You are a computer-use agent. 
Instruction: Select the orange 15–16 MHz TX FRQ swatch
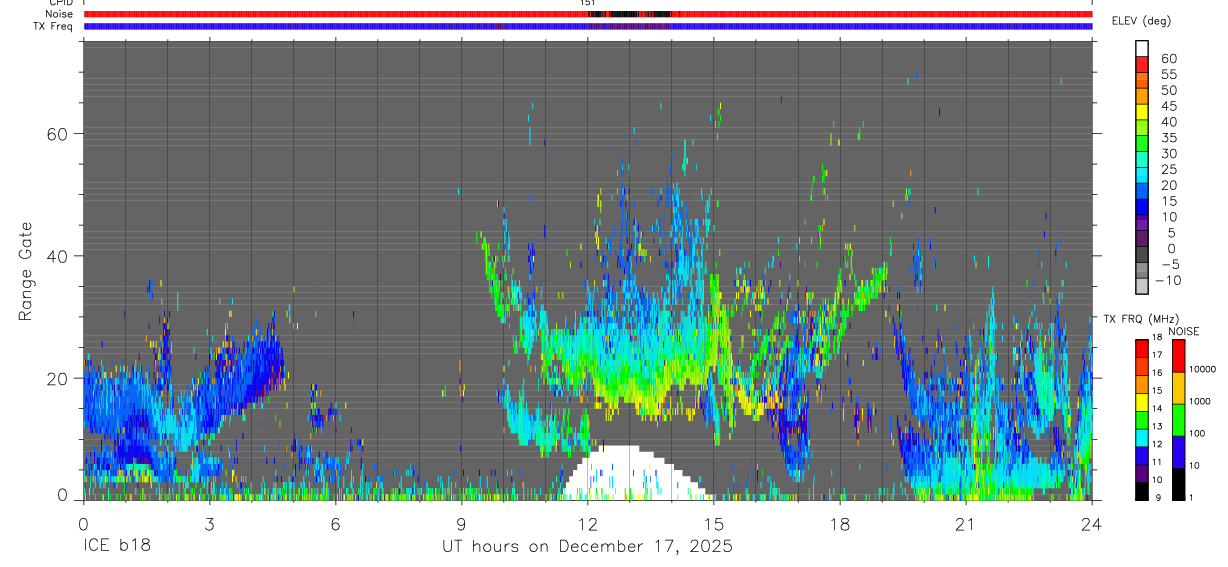click(1142, 384)
